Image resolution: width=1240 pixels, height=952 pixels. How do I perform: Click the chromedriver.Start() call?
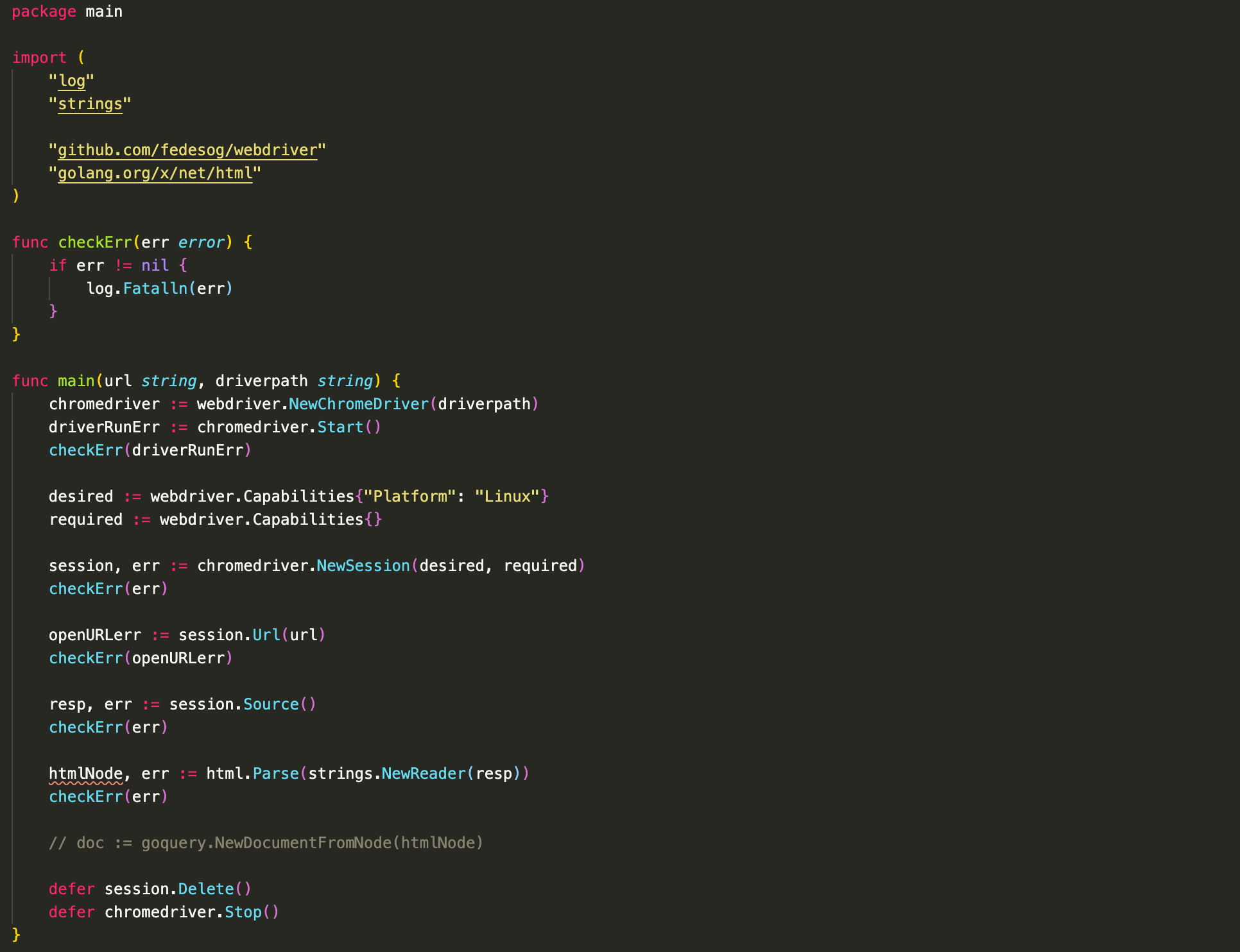coord(340,427)
